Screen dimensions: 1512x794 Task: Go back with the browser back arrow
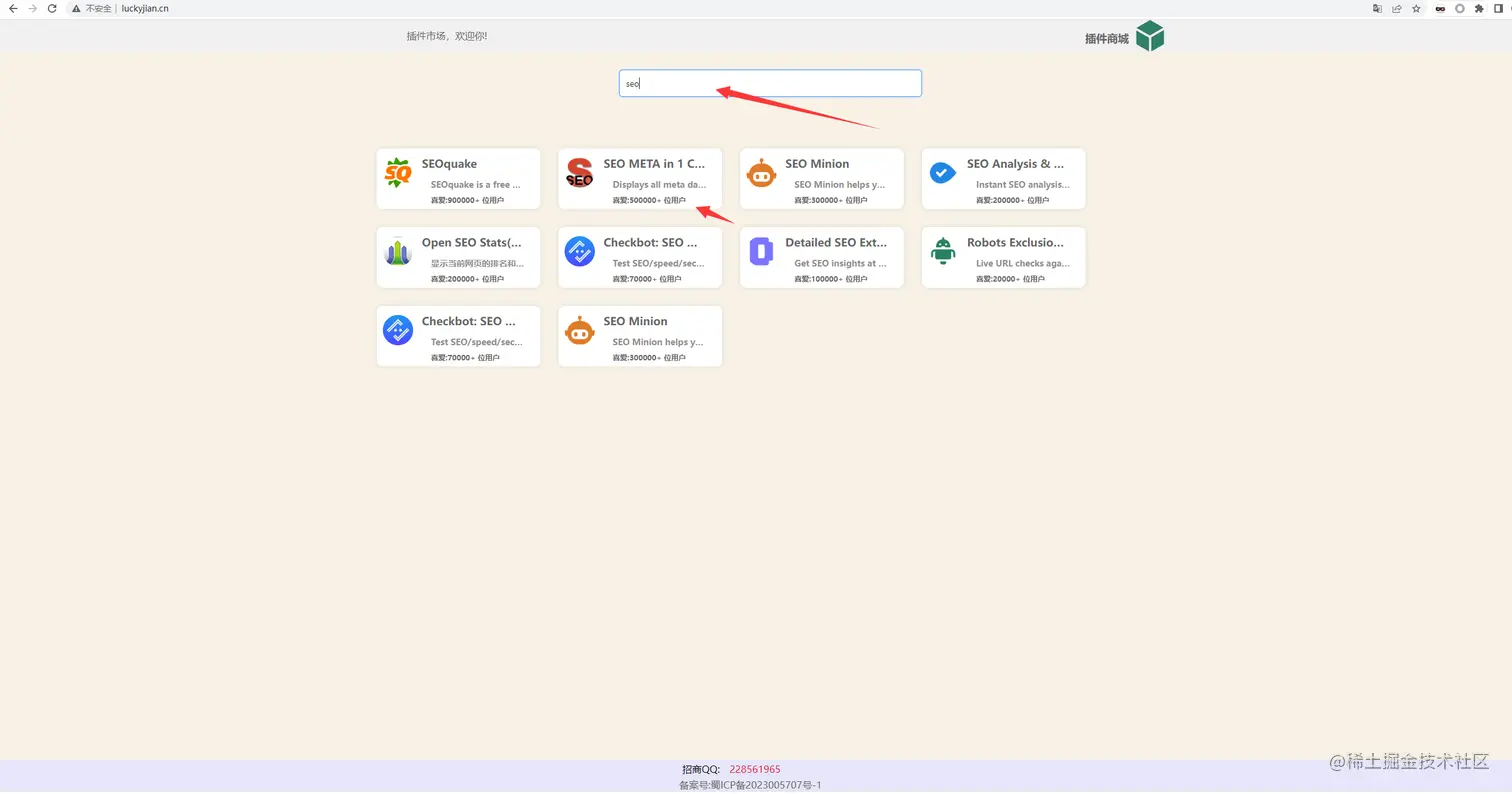[13, 8]
